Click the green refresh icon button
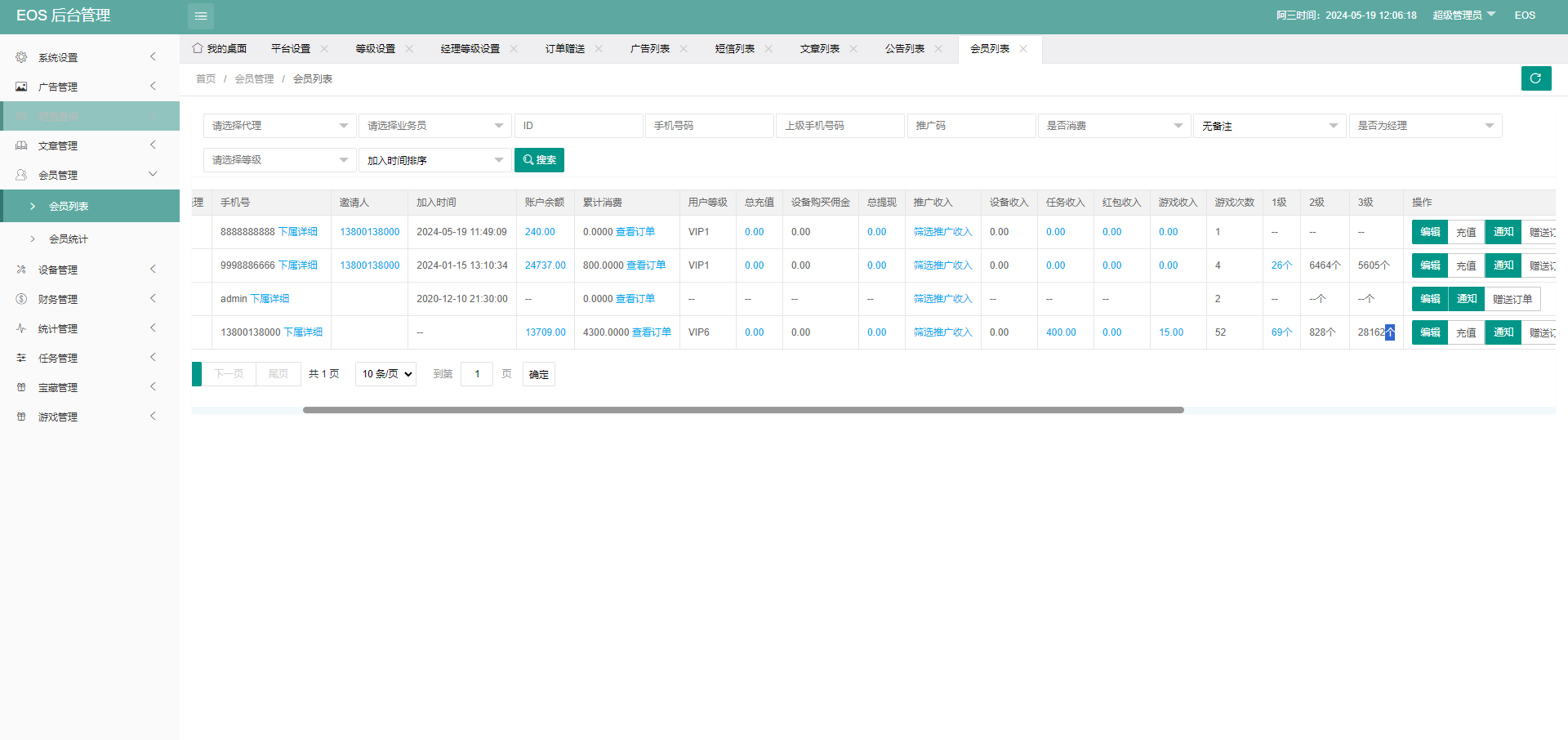The width and height of the screenshot is (1568, 740). click(x=1535, y=78)
